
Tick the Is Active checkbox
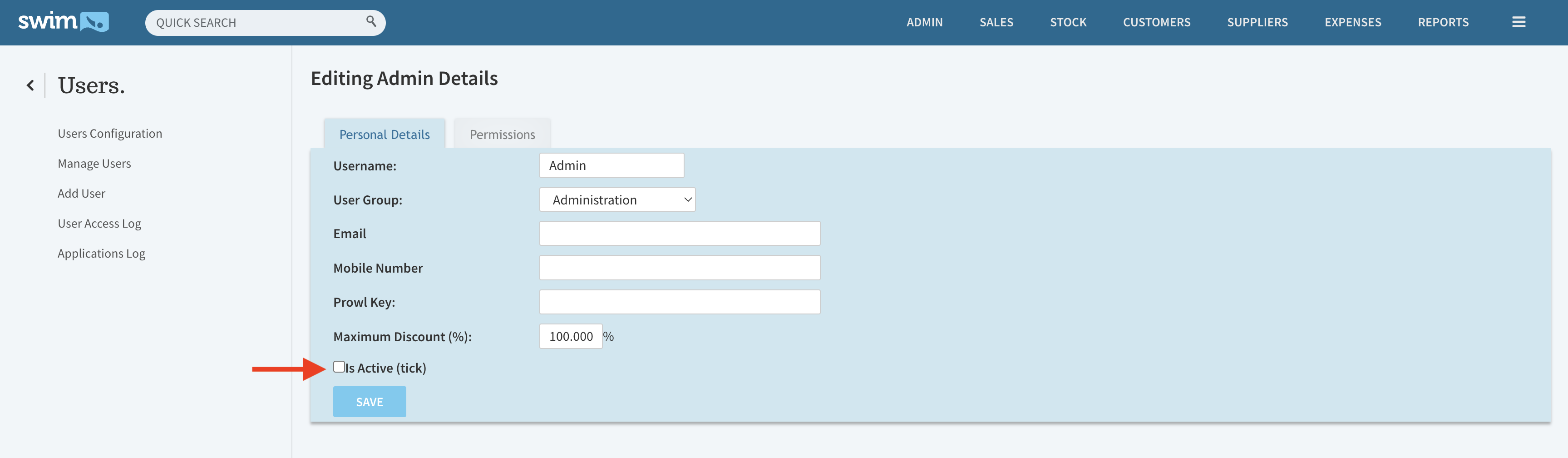[339, 367]
